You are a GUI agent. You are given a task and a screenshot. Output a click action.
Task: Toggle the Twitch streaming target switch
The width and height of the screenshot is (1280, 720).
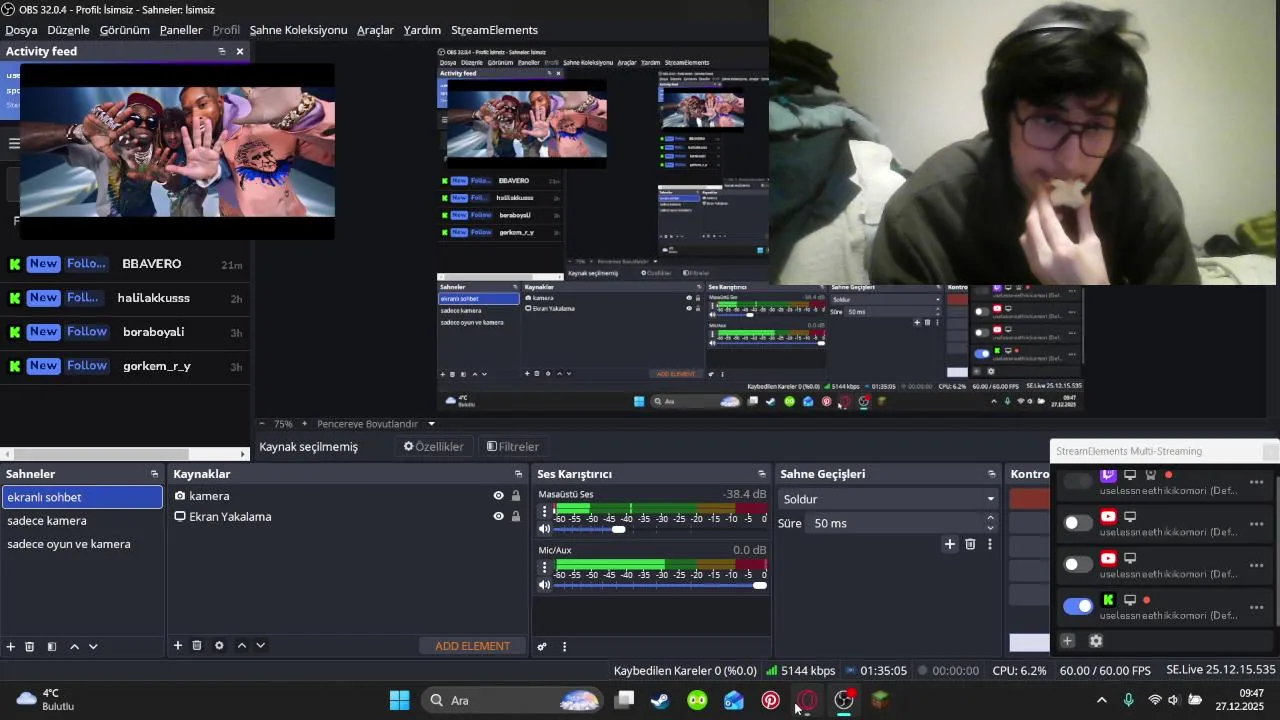pyautogui.click(x=1078, y=482)
